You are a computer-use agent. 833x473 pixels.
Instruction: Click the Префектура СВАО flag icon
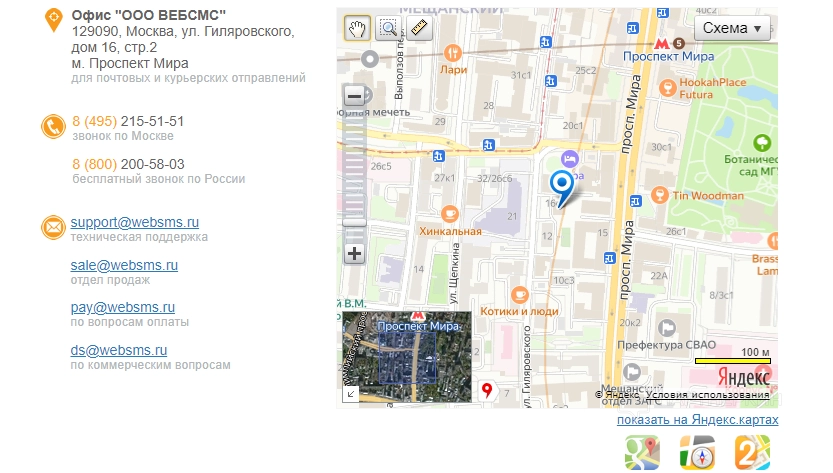(x=666, y=327)
